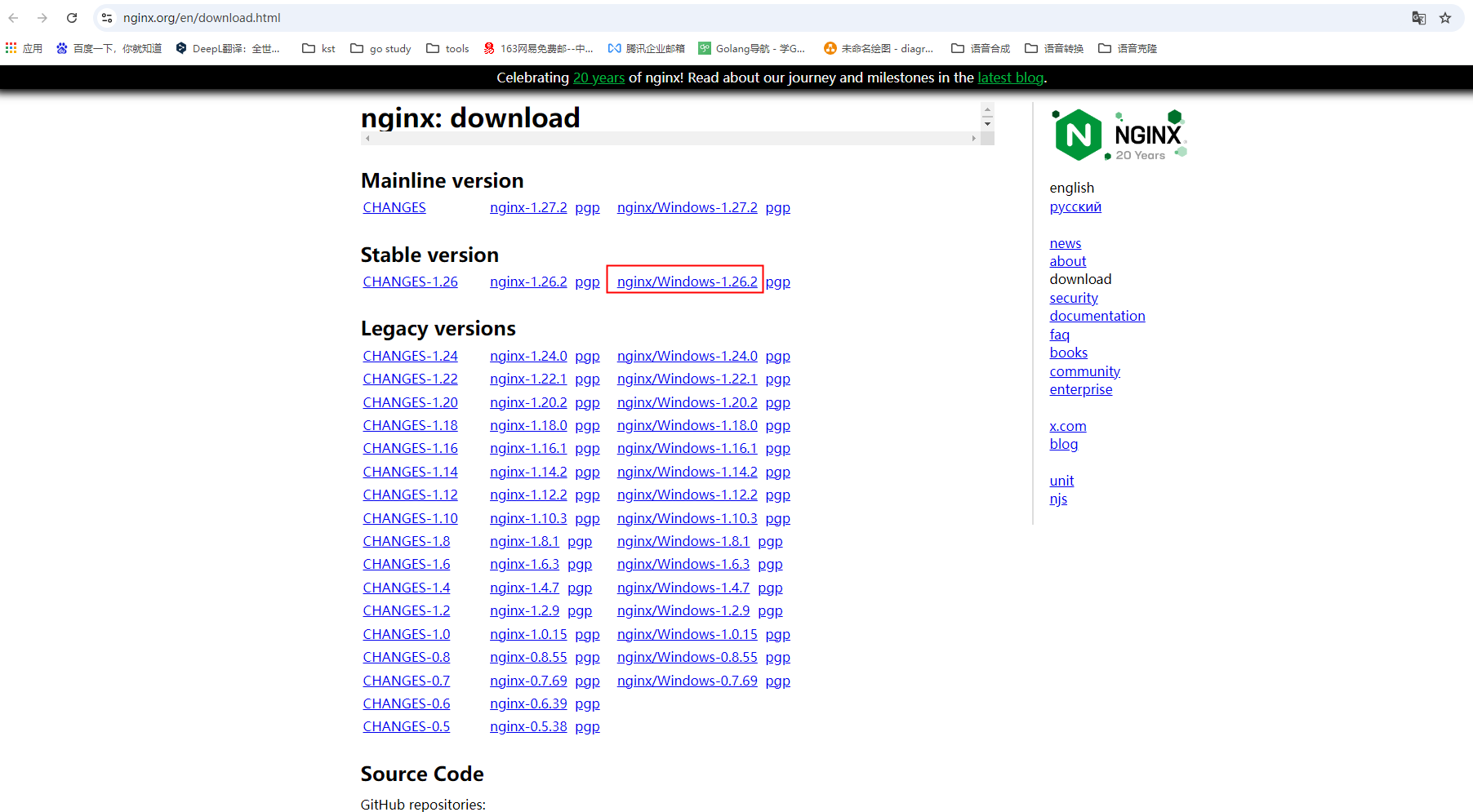Screen dimensions: 1473x812
Task: Click the address bar URL field
Action: 735,18
